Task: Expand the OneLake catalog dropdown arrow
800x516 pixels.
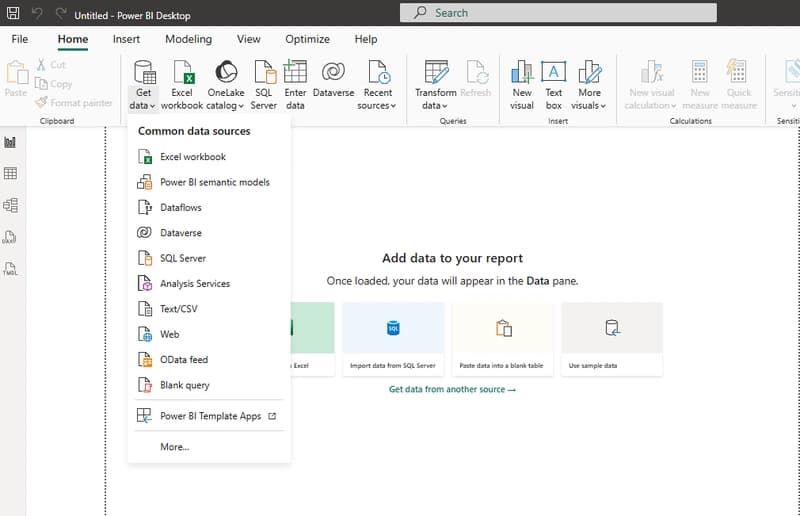Action: tap(241, 106)
